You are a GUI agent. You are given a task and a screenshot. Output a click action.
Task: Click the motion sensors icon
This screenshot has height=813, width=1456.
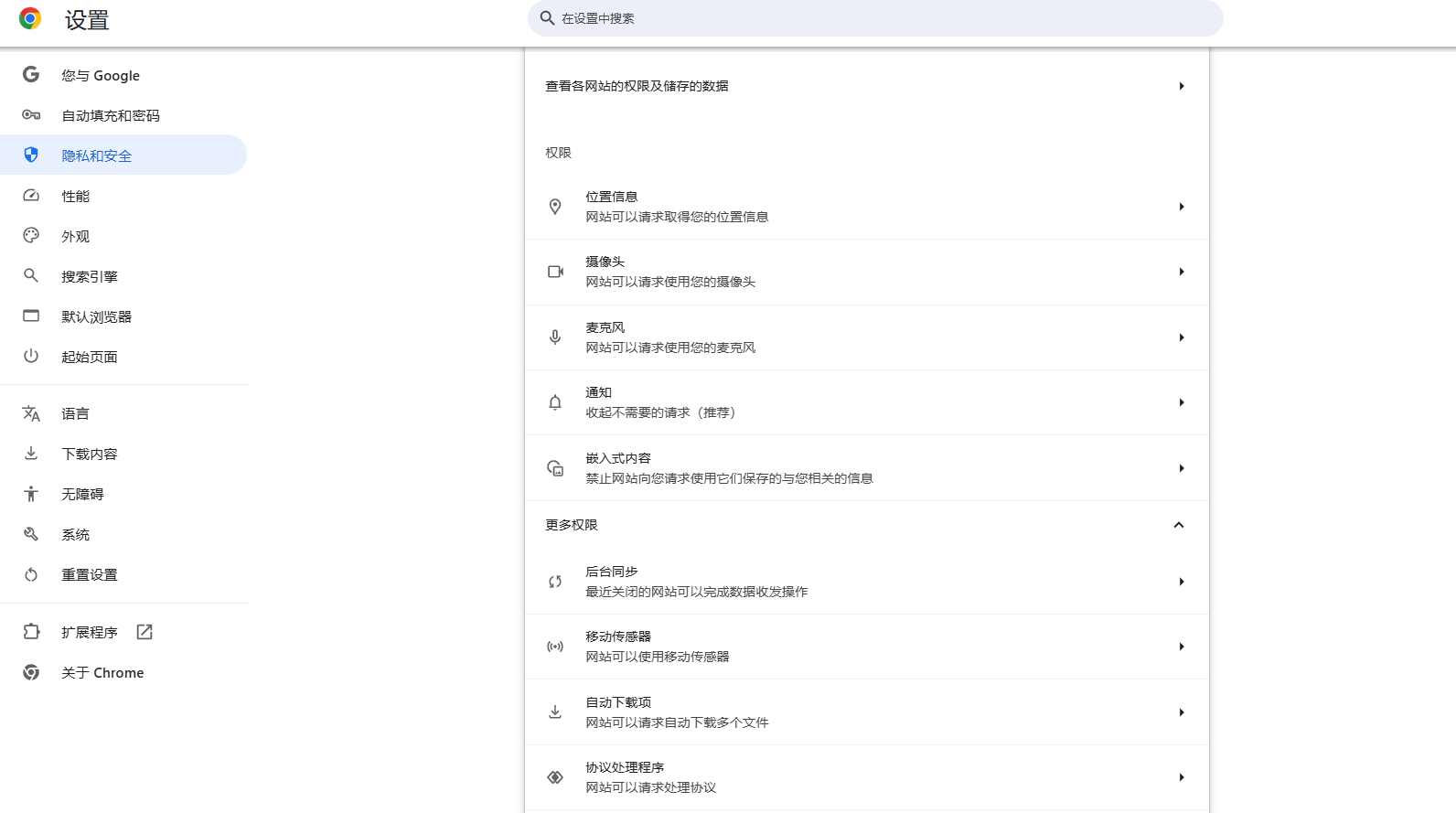[x=555, y=647]
